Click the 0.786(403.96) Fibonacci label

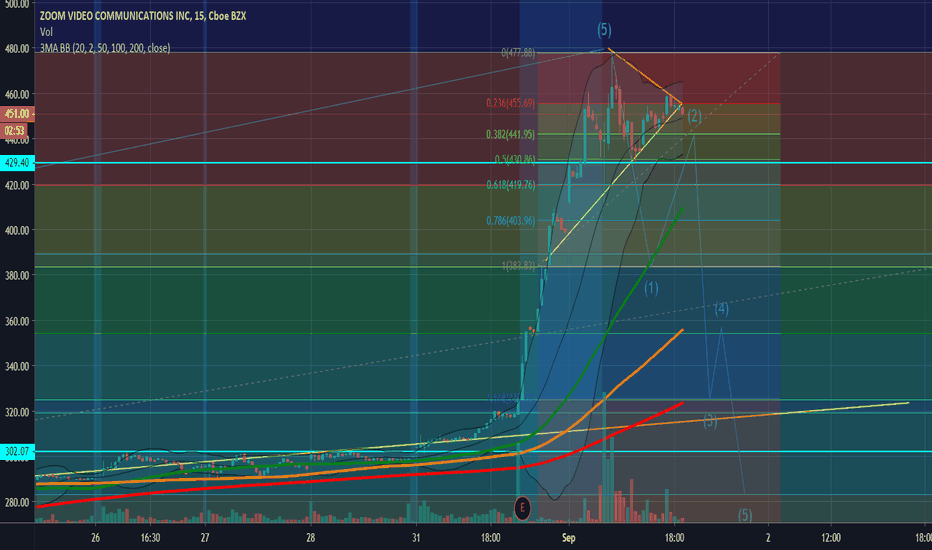click(x=511, y=221)
